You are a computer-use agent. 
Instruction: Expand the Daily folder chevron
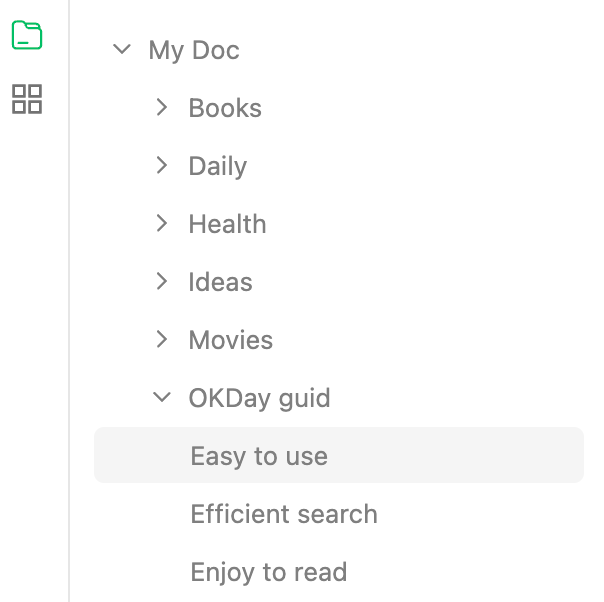[x=162, y=165]
